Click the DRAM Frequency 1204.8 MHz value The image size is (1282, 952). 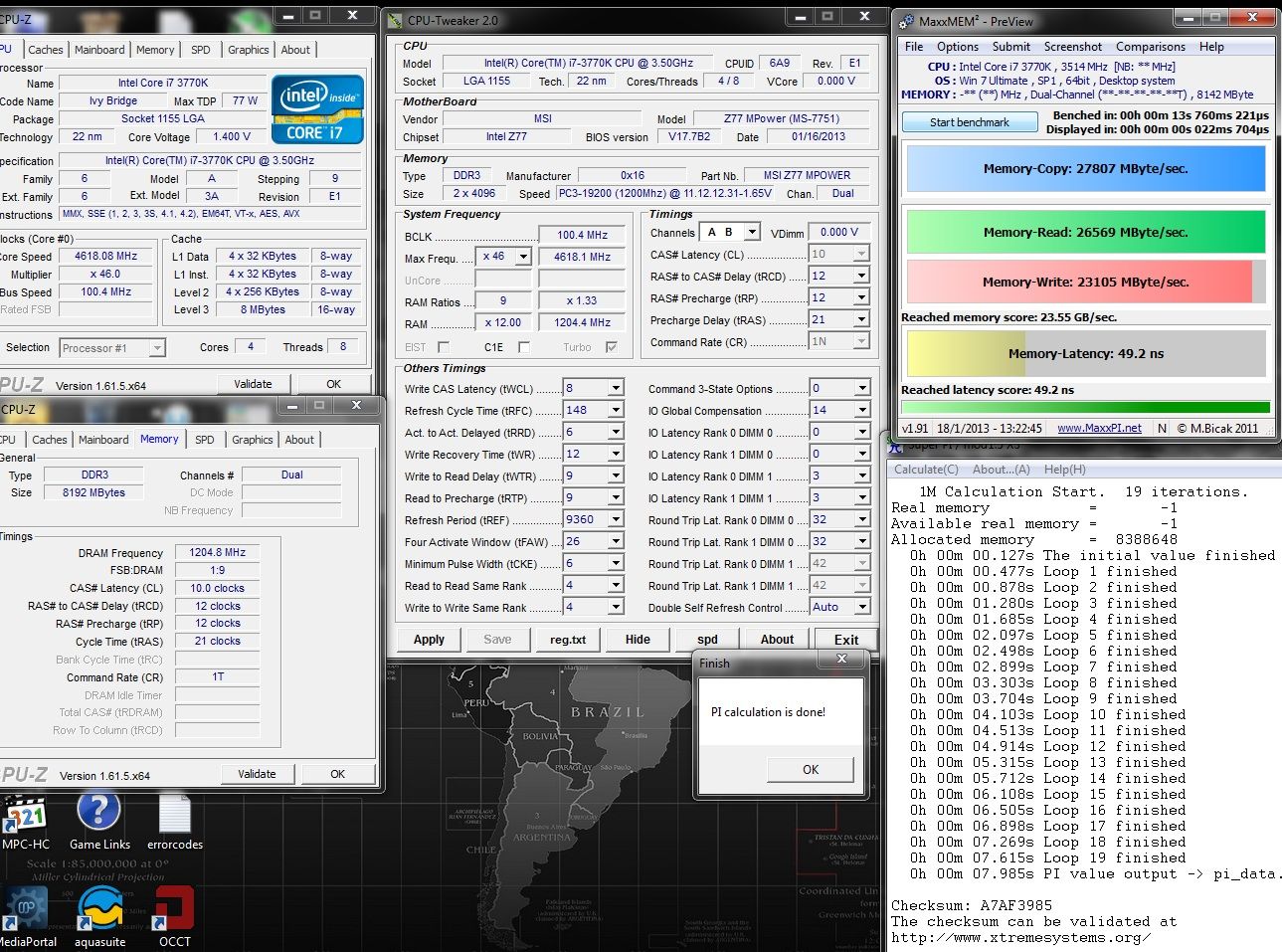[x=218, y=552]
